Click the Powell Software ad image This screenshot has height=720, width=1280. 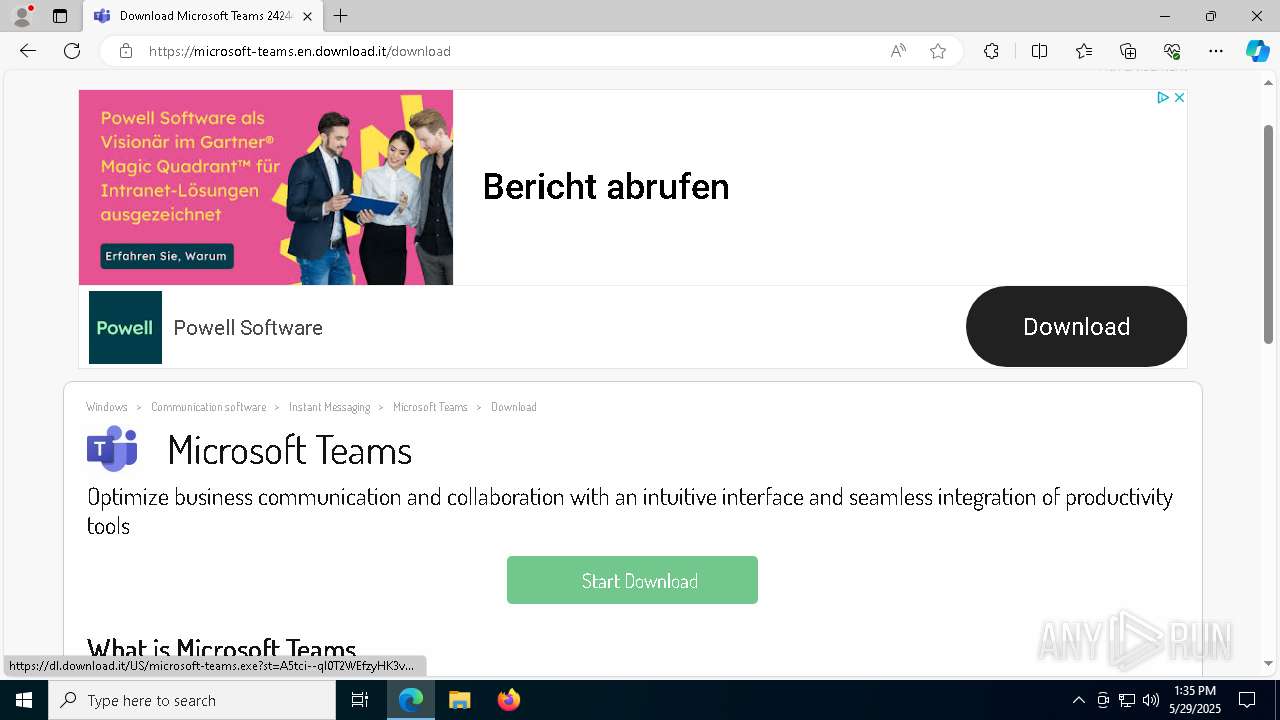(266, 187)
